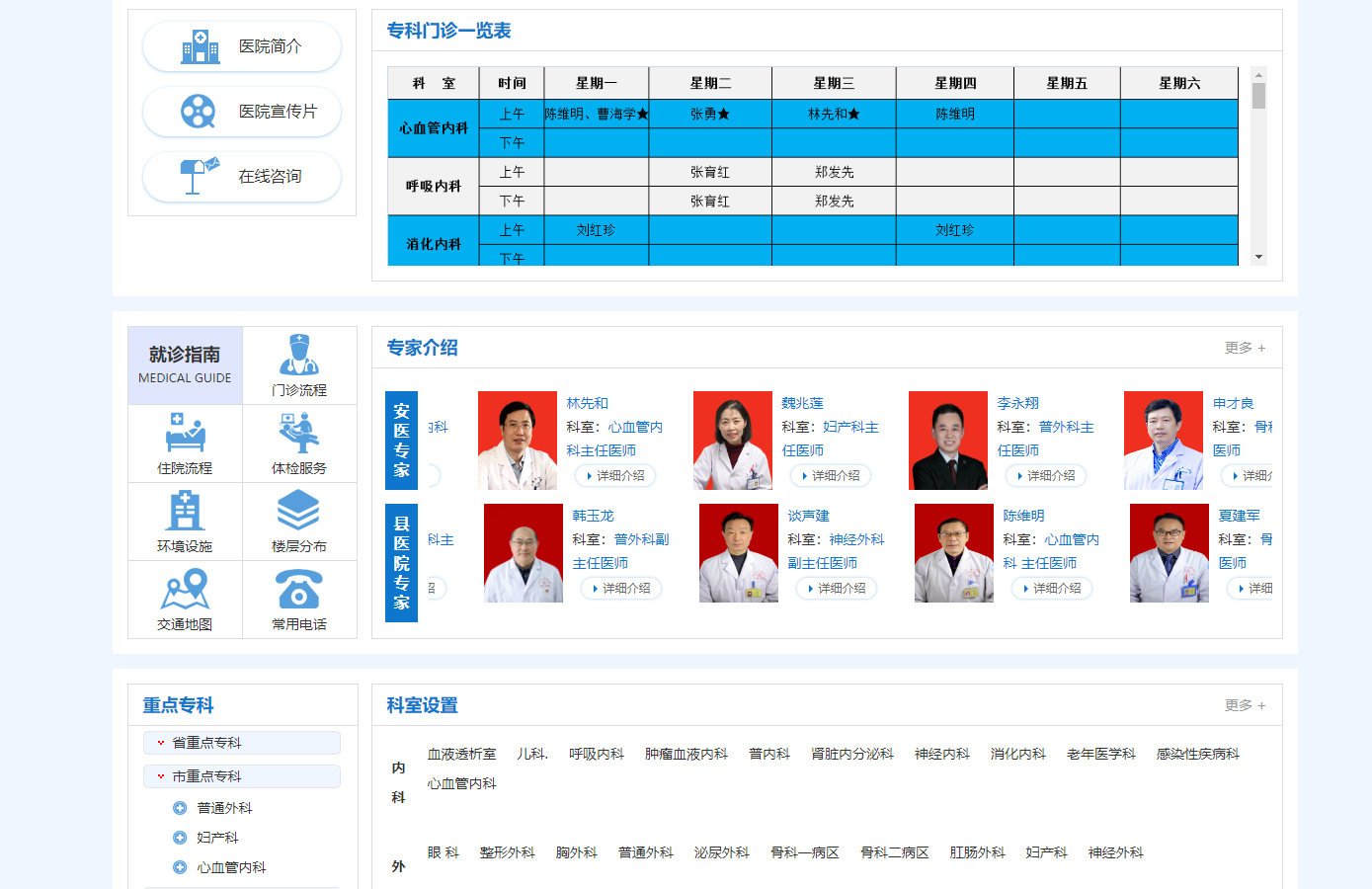1372x889 pixels.
Task: Open 交通地图 map pin icon
Action: [185, 590]
